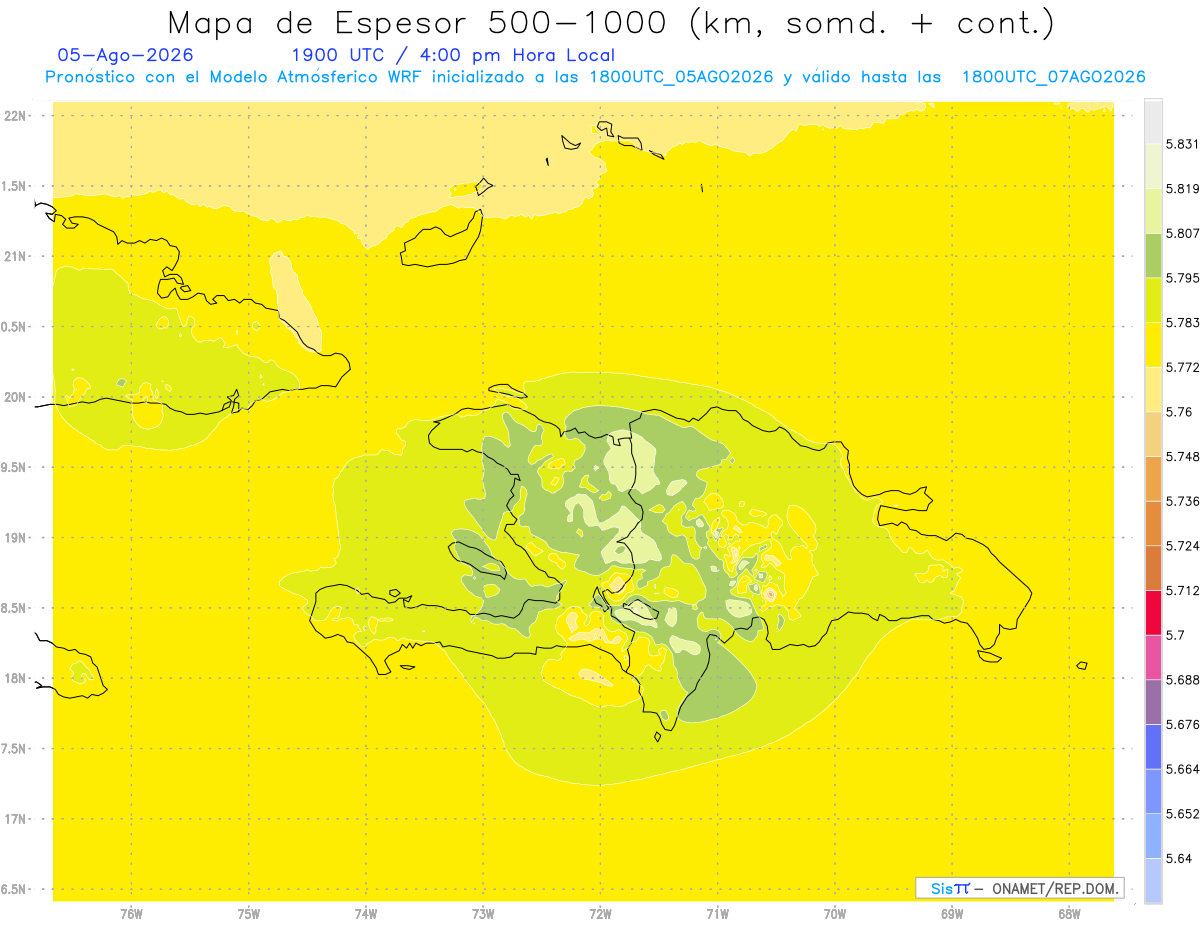
Task: Click legend value '5.676'
Action: pyautogui.click(x=1183, y=724)
